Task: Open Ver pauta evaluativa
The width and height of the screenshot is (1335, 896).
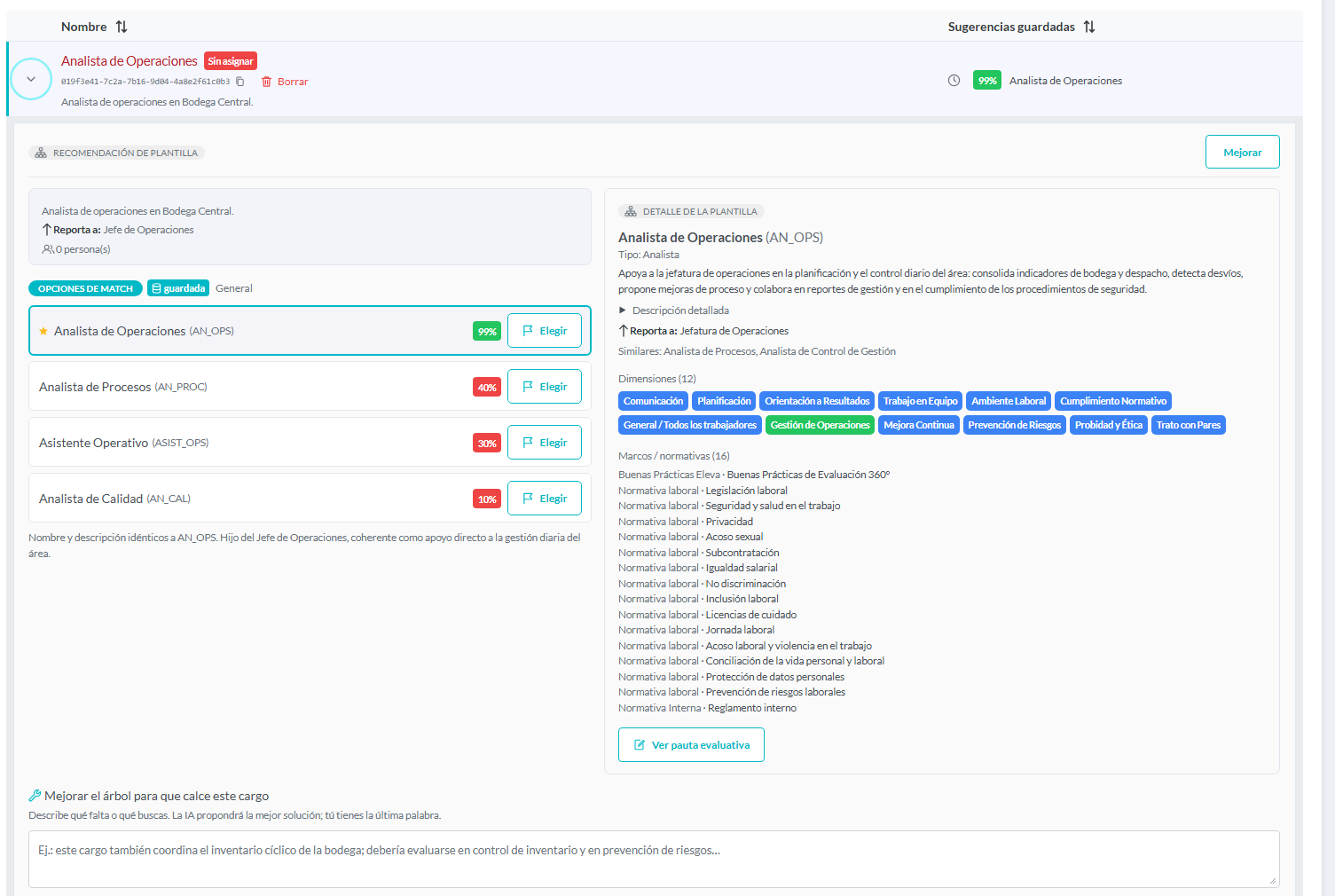Action: pos(691,745)
